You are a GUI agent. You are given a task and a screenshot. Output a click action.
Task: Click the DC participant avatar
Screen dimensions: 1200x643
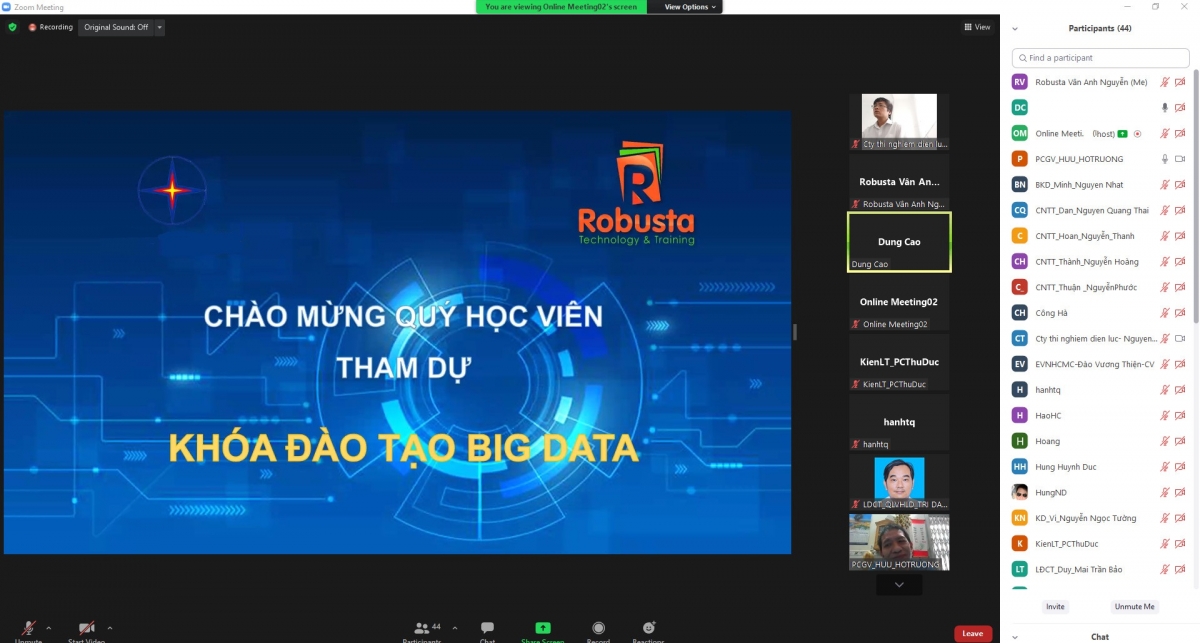point(1020,107)
